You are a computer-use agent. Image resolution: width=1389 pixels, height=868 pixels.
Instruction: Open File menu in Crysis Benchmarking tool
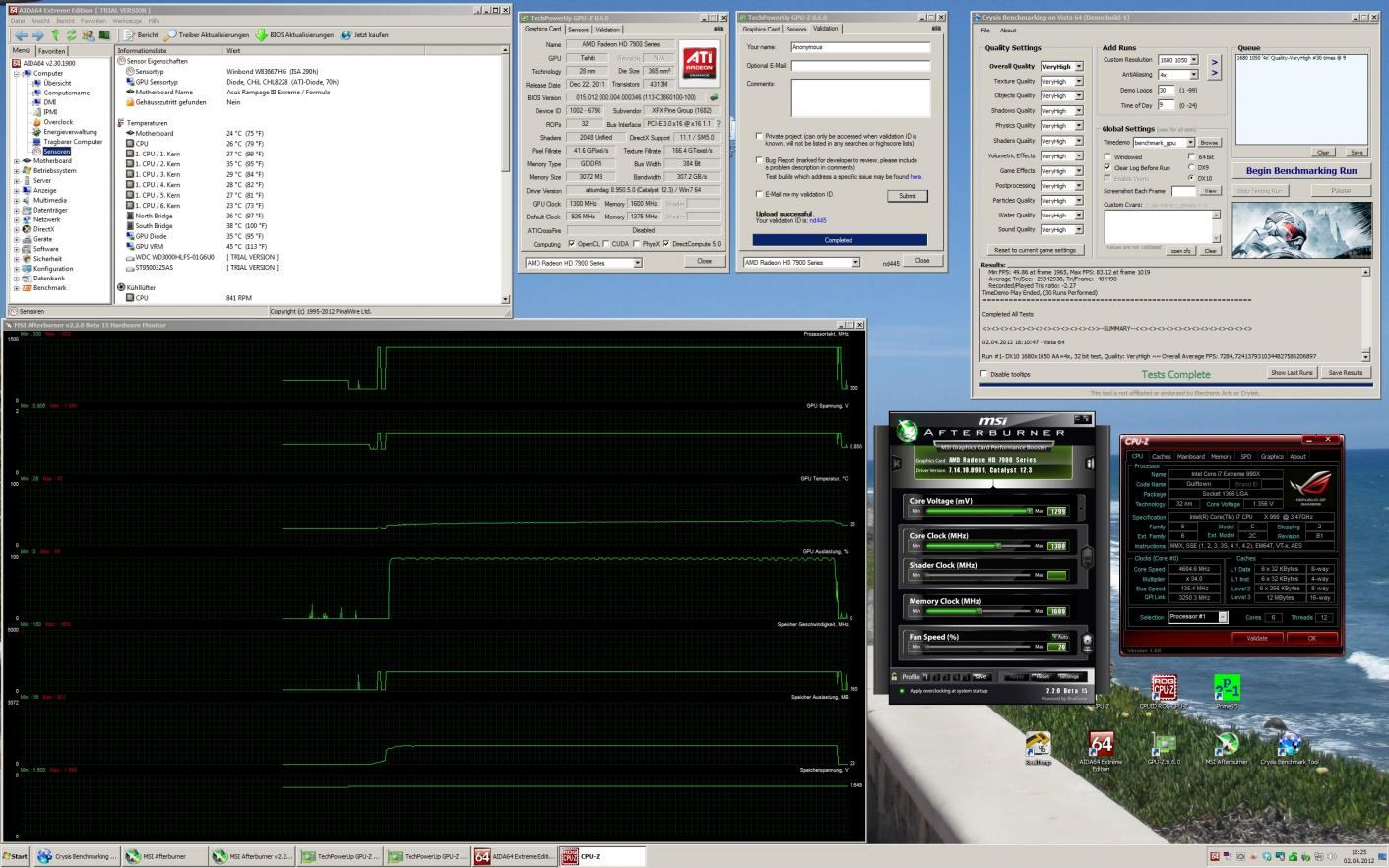(985, 31)
